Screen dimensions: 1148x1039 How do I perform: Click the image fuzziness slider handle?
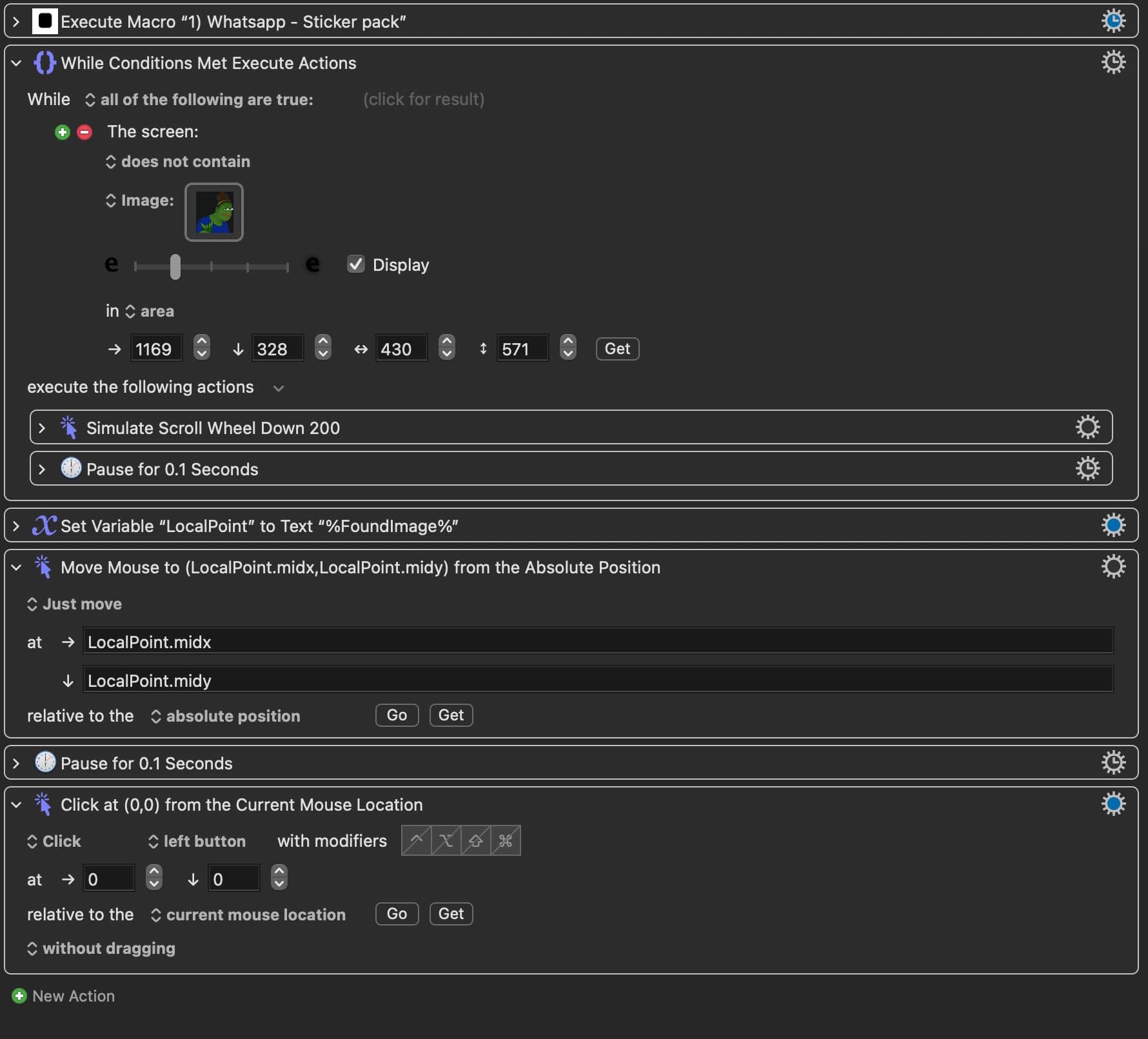point(175,266)
